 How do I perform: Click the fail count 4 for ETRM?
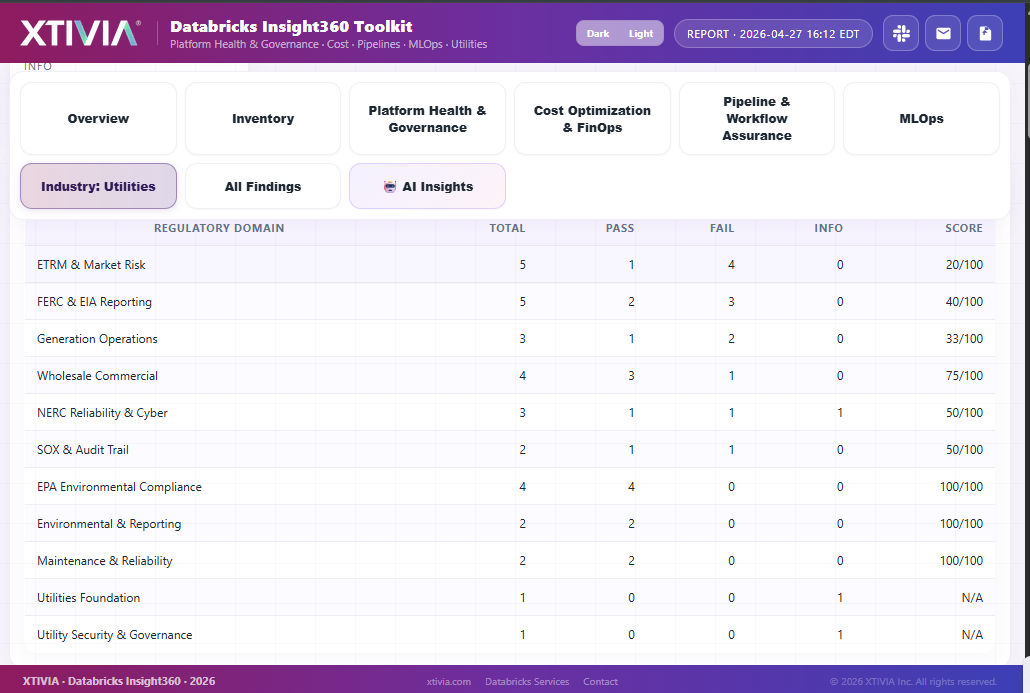tap(731, 265)
